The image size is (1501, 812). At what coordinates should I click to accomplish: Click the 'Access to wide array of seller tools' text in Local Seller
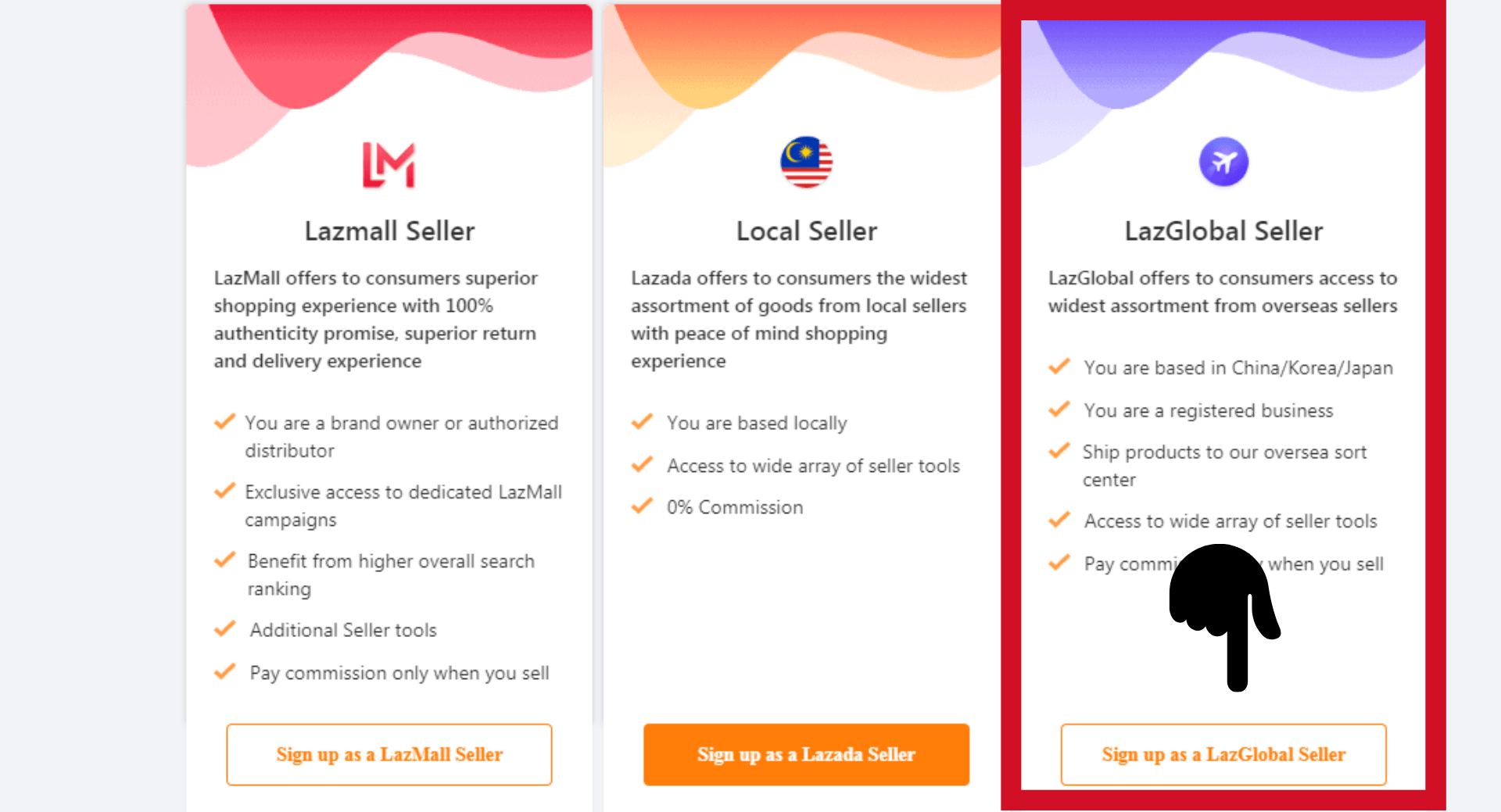813,466
